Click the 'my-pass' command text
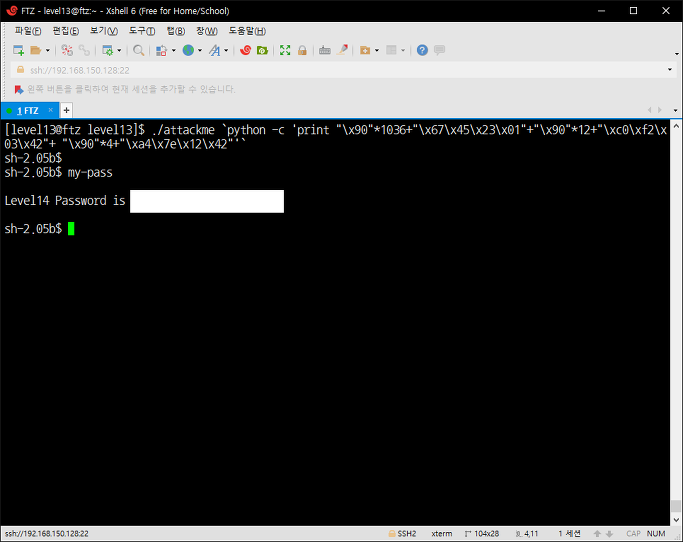Image resolution: width=683 pixels, height=542 pixels. point(90,173)
